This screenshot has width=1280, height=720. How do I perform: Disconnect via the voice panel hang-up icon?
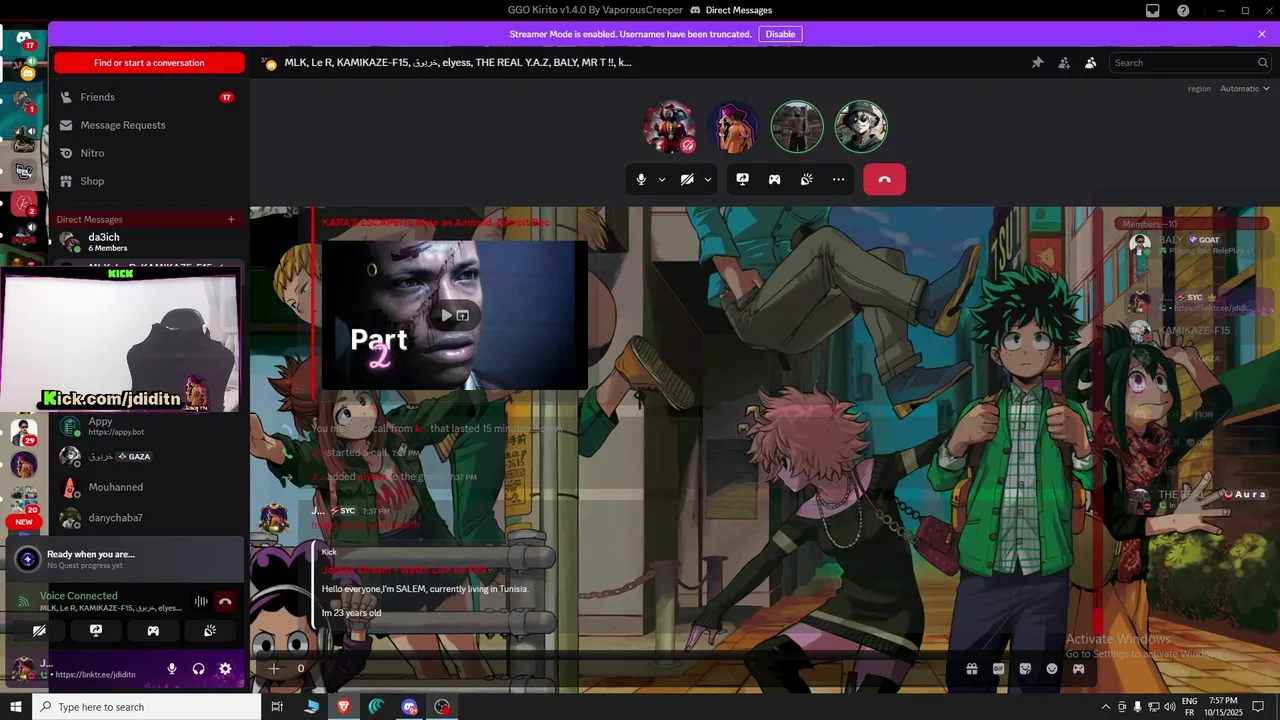click(x=226, y=601)
